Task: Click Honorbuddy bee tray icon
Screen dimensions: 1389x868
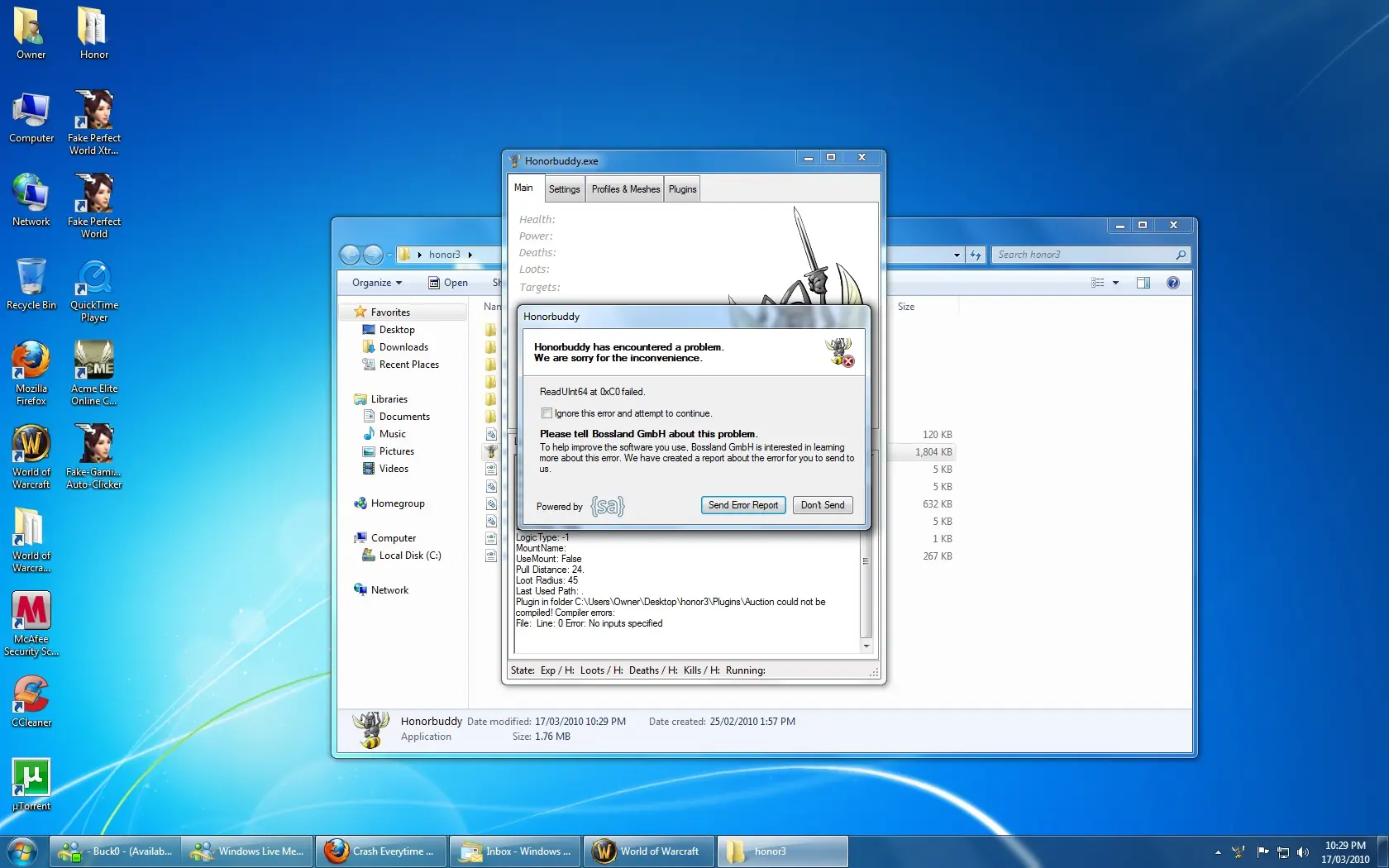Action: [x=1239, y=851]
